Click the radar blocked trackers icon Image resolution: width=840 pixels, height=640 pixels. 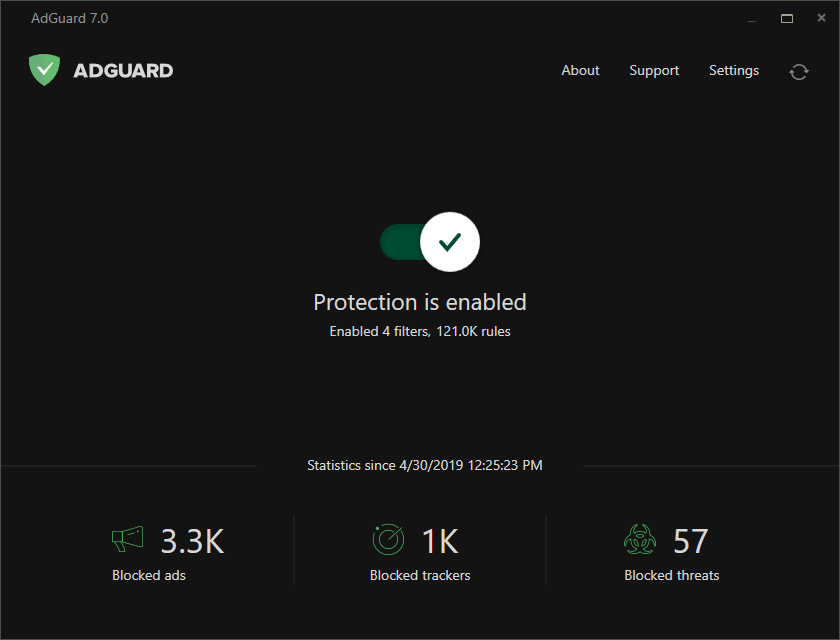pos(388,540)
